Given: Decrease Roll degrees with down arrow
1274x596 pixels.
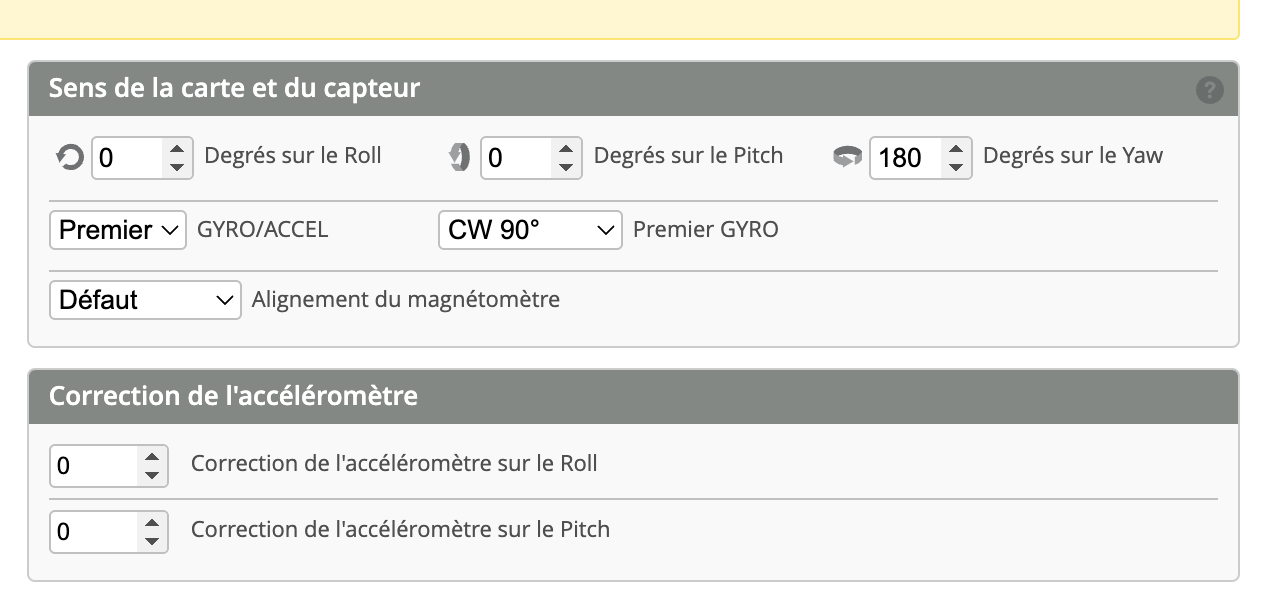Looking at the screenshot, I should pos(177,167).
